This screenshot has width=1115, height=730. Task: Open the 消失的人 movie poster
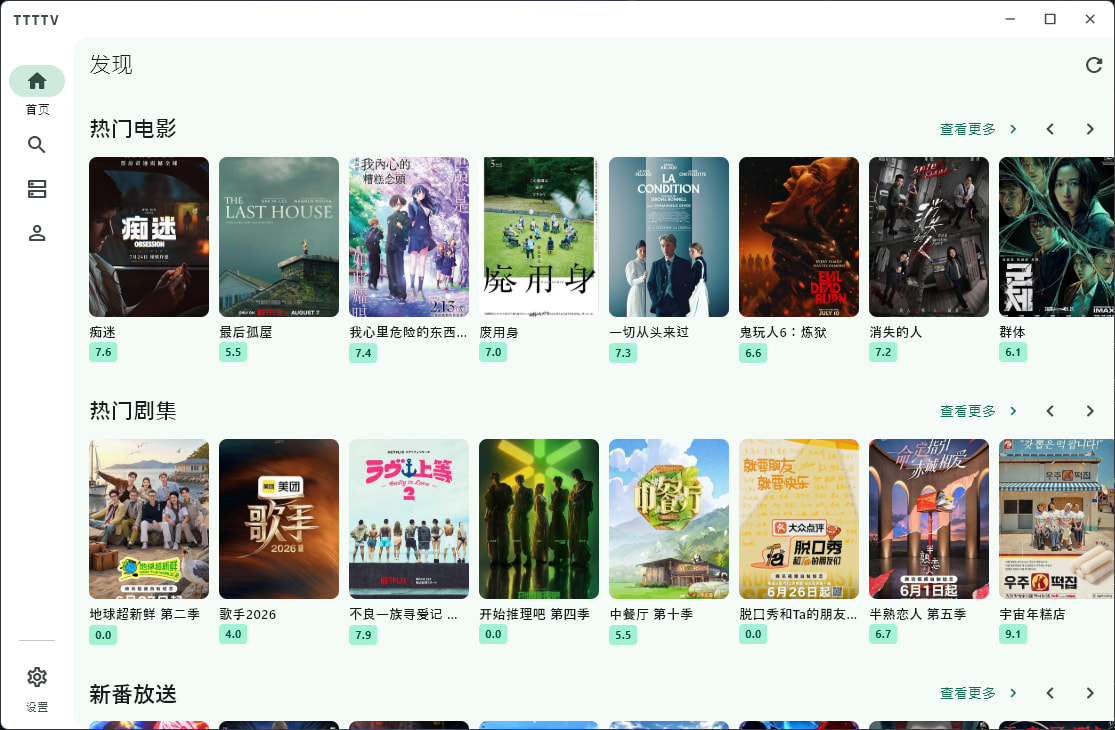(x=929, y=237)
